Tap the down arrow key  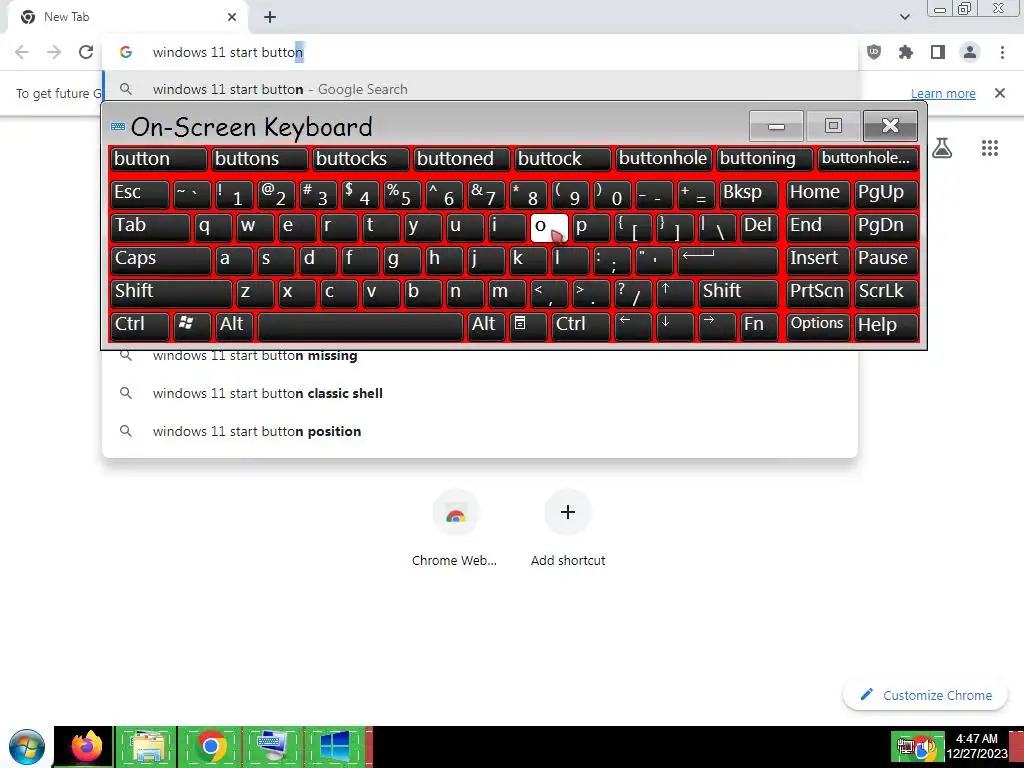[675, 326]
